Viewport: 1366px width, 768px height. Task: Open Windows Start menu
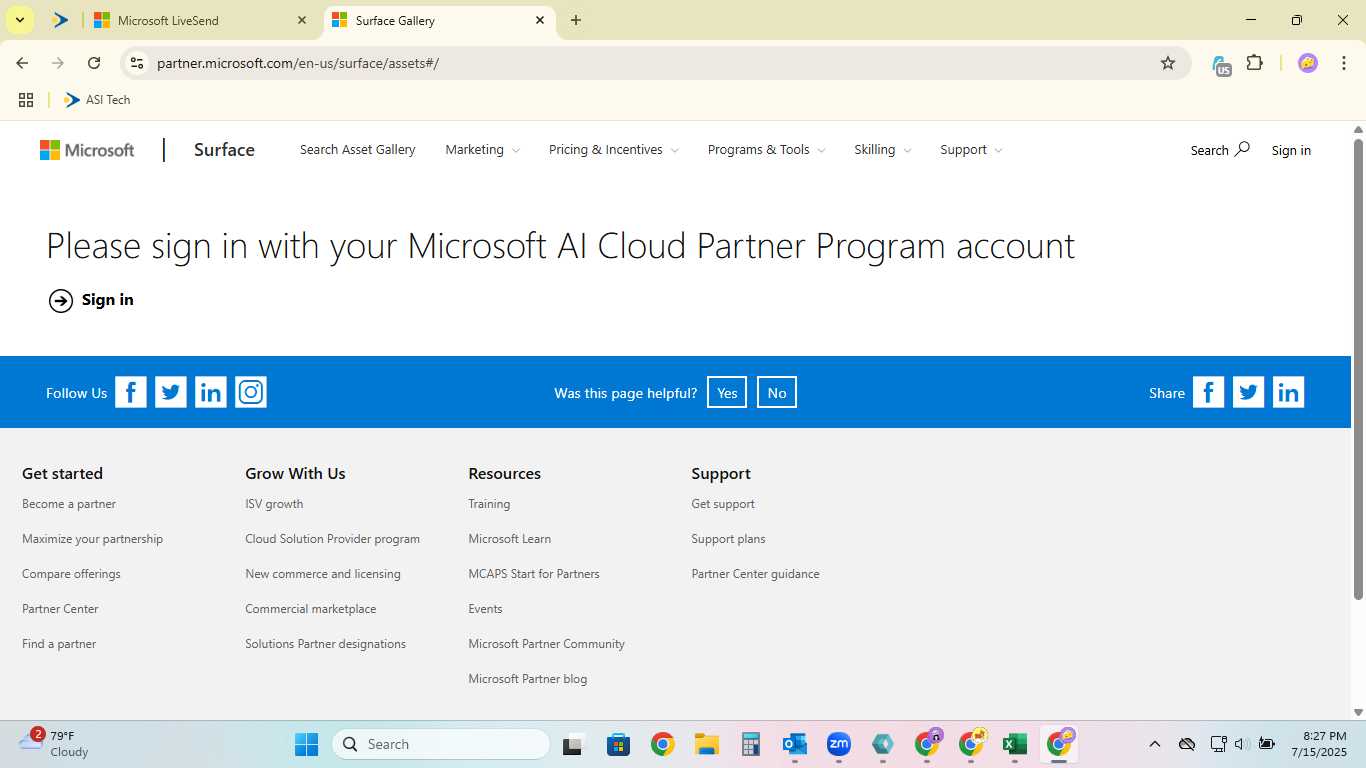point(306,744)
